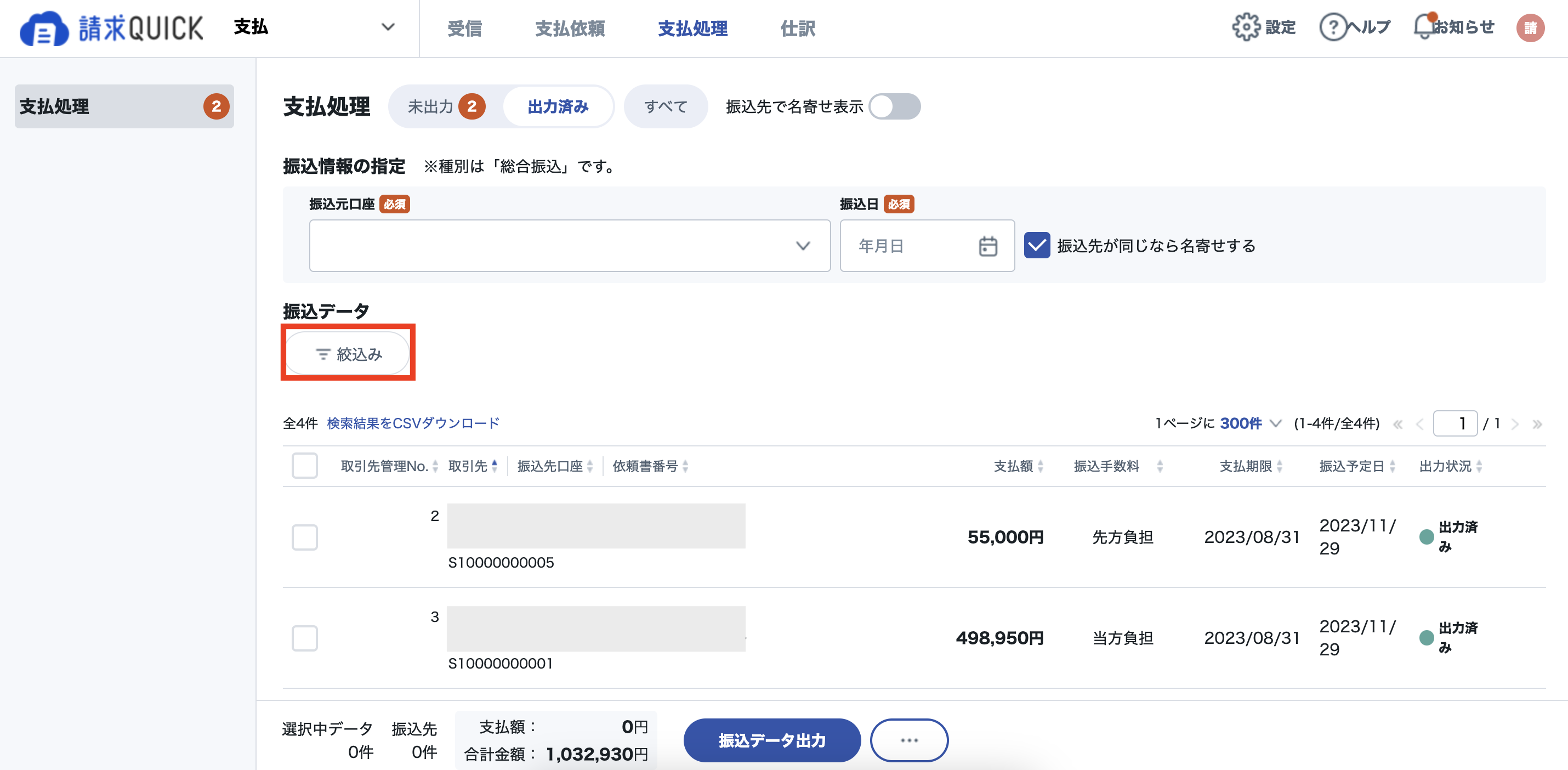Change the 300件 per page dropdown
The width and height of the screenshot is (1568, 770).
tap(1250, 423)
